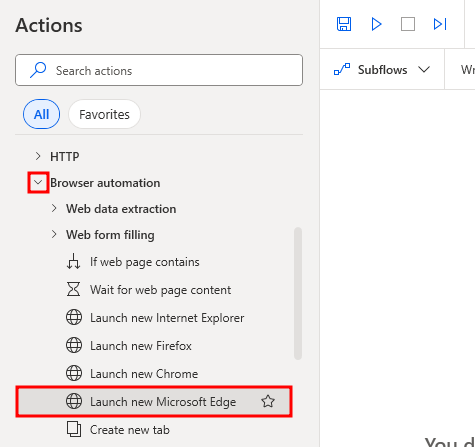Run the flow with the play icon

tap(376, 24)
